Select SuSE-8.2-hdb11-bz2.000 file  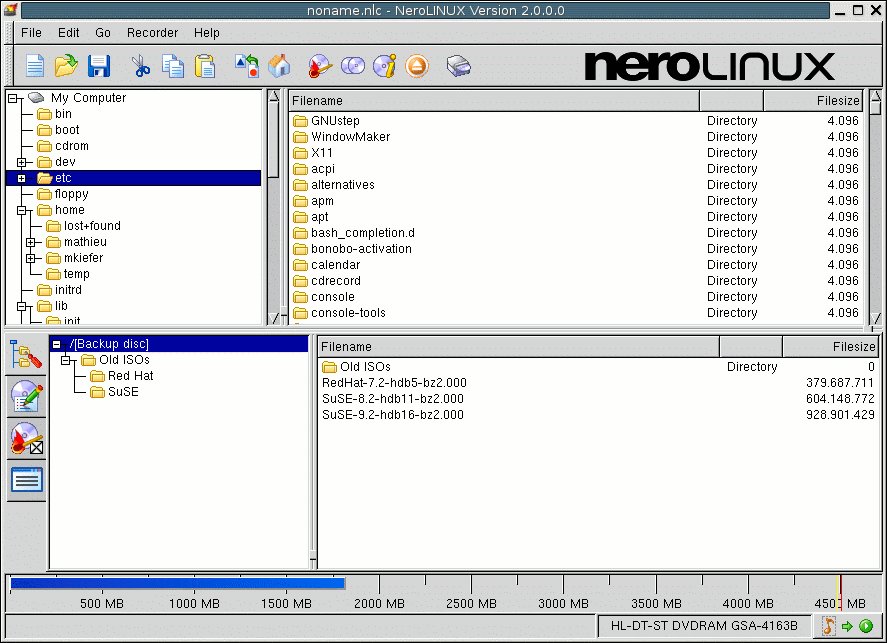click(598, 399)
